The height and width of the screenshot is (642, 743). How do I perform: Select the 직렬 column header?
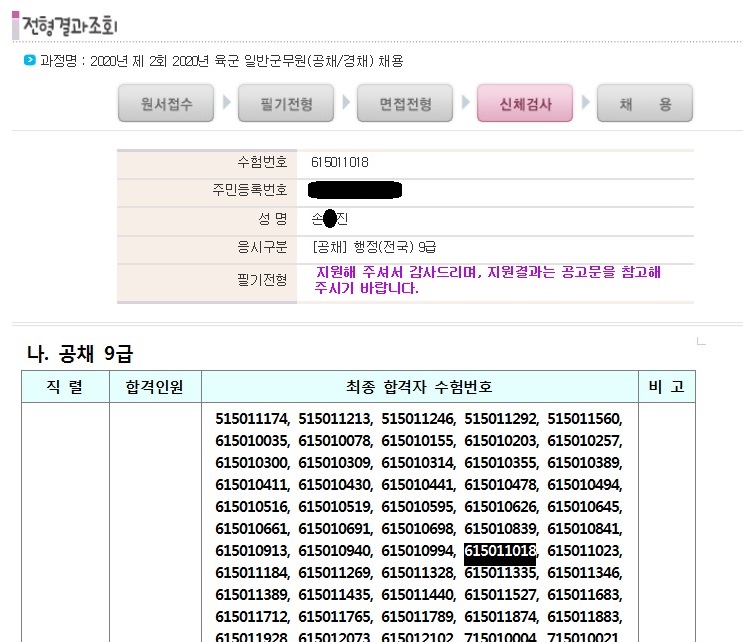(x=66, y=387)
